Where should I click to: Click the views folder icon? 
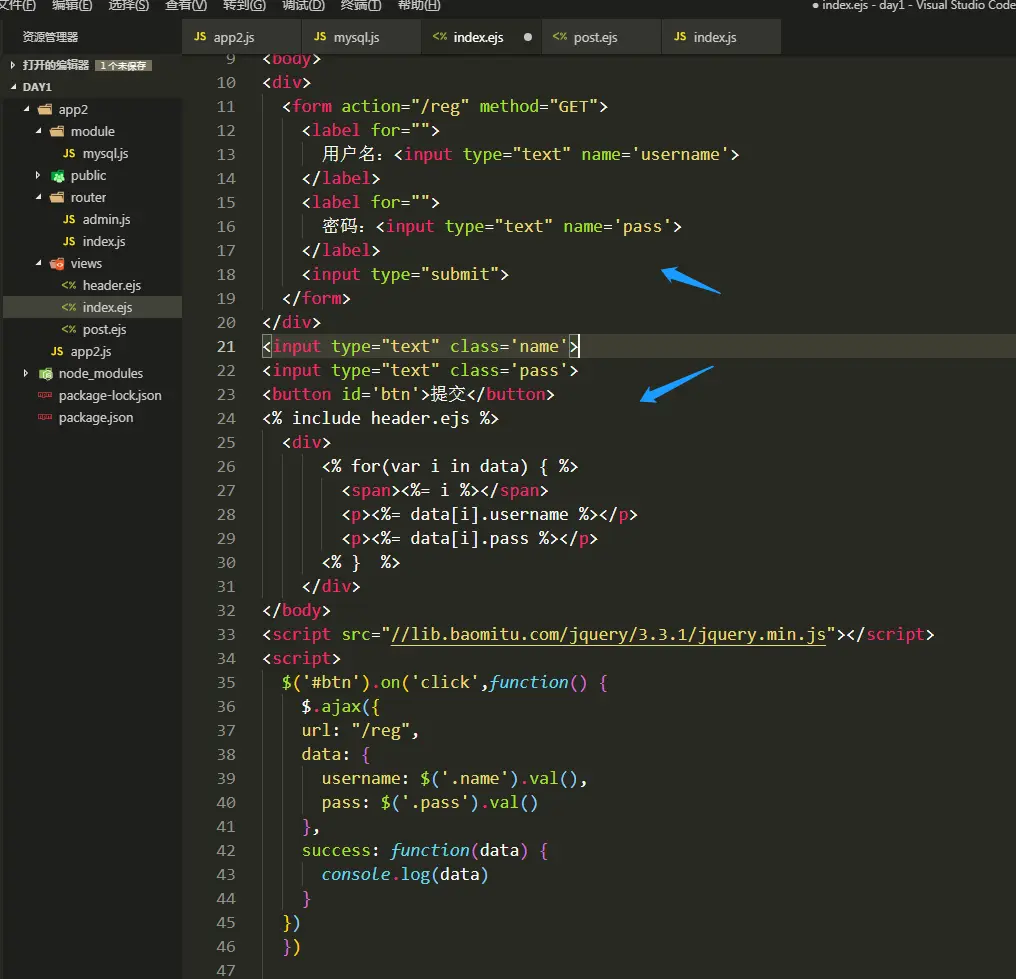tap(57, 264)
